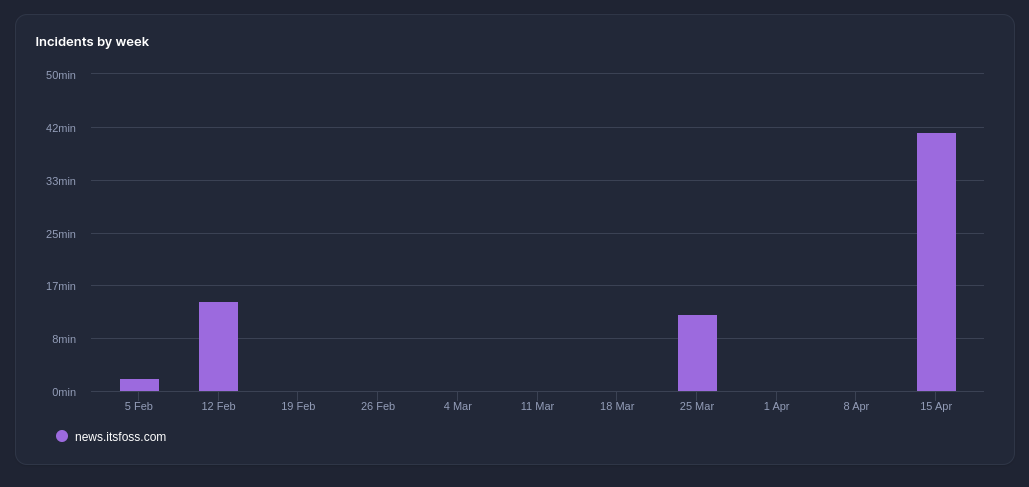
Task: Click the 42min y-axis label
Action: click(61, 128)
